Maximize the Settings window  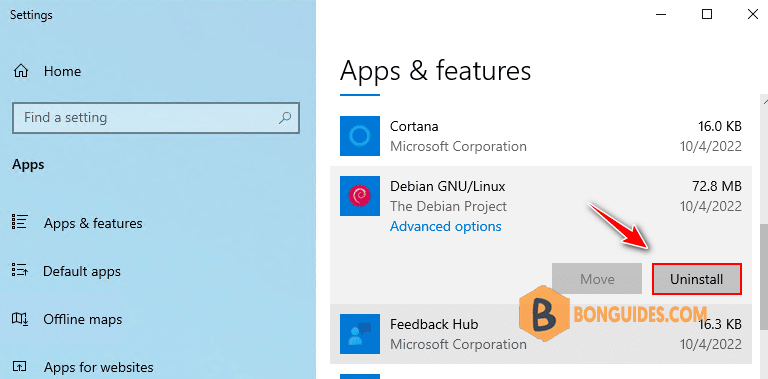point(707,14)
